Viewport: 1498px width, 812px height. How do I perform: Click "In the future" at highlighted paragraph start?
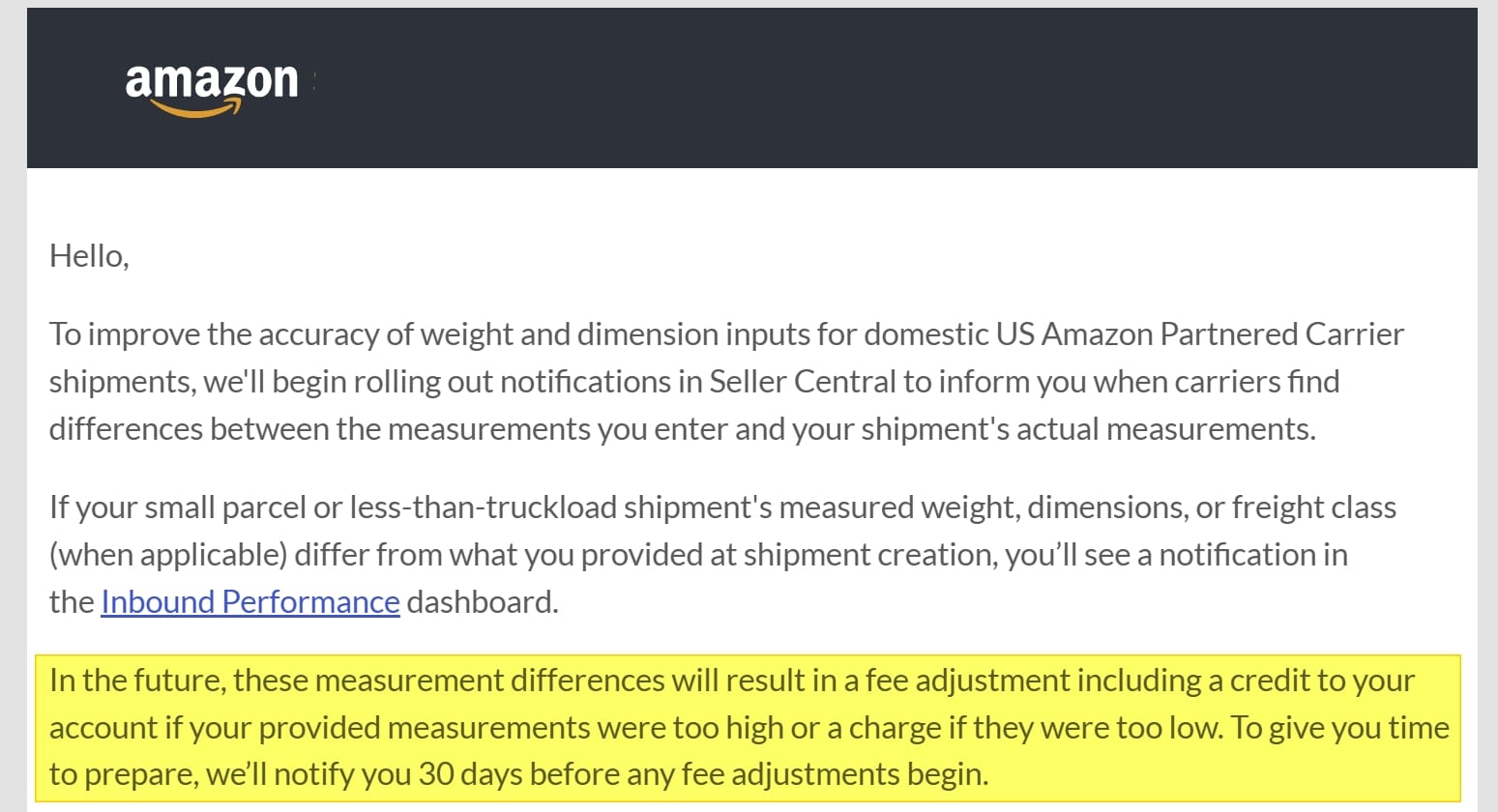click(x=136, y=681)
